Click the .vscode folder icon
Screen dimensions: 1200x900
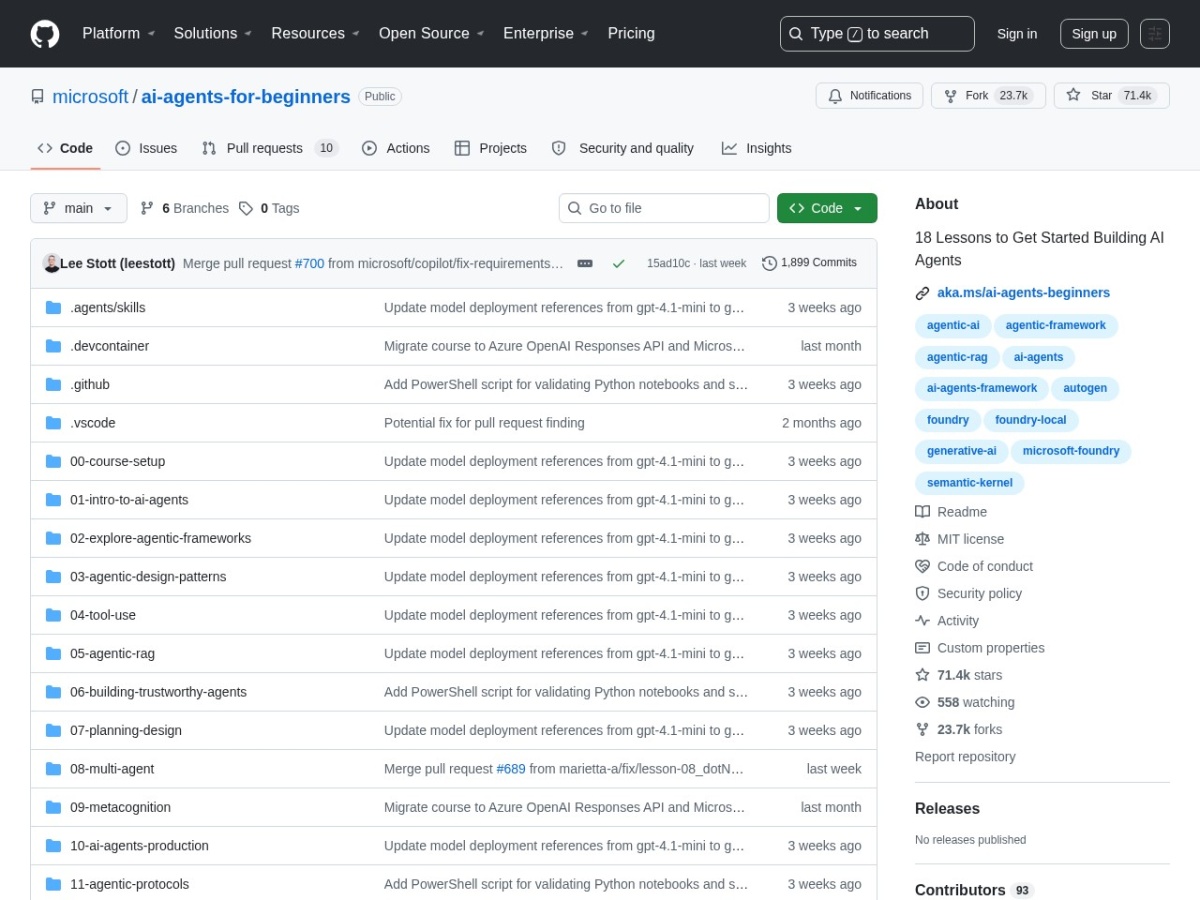coord(53,423)
